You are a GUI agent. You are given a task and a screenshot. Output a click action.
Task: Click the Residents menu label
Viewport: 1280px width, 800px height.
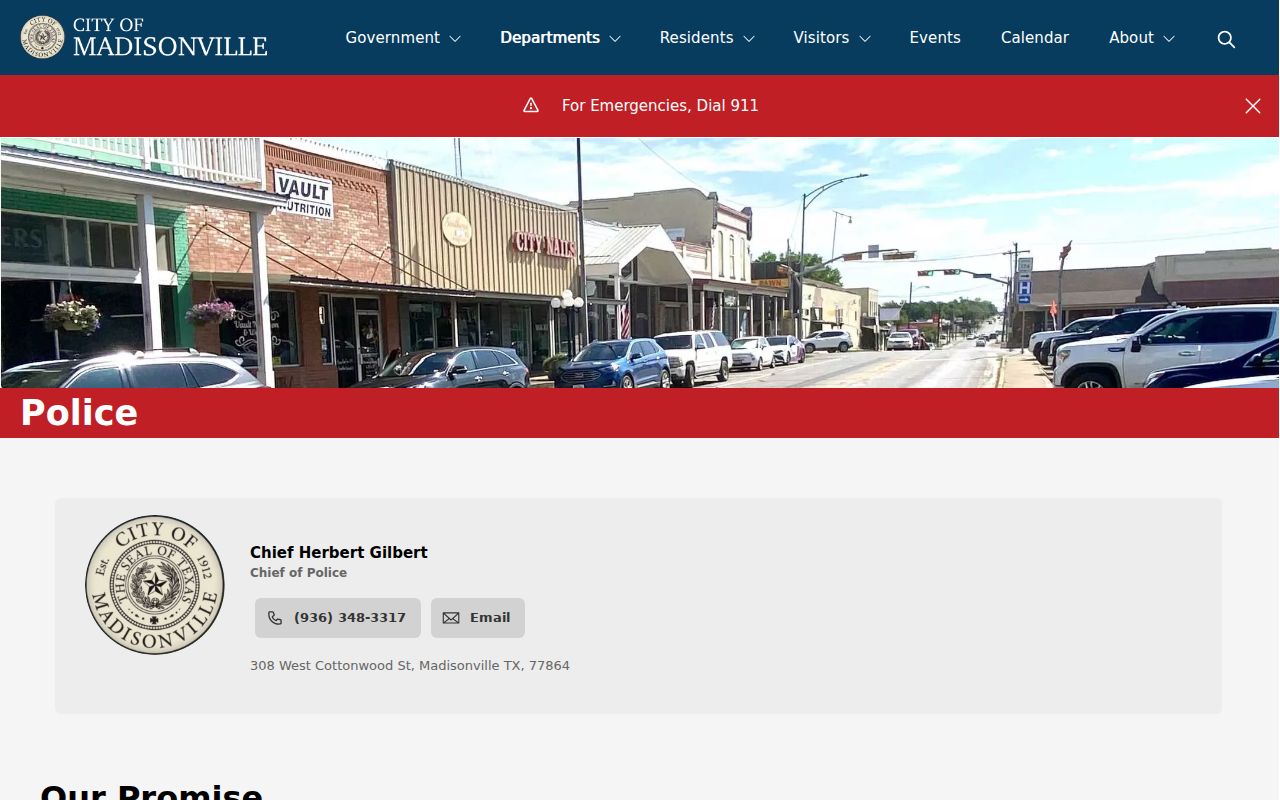coord(696,37)
